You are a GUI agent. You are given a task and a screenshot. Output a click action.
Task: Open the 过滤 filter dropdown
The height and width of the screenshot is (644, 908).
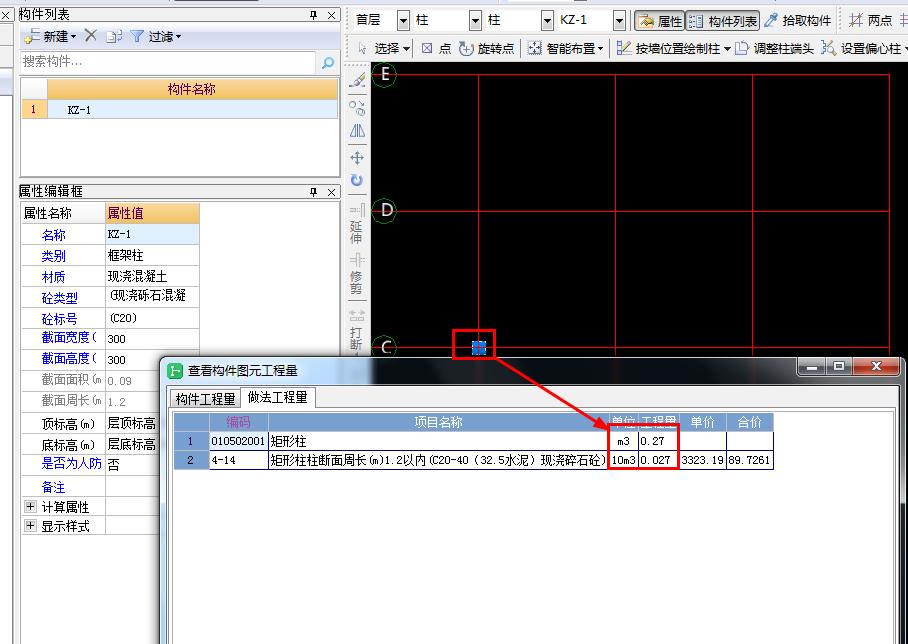coord(156,36)
